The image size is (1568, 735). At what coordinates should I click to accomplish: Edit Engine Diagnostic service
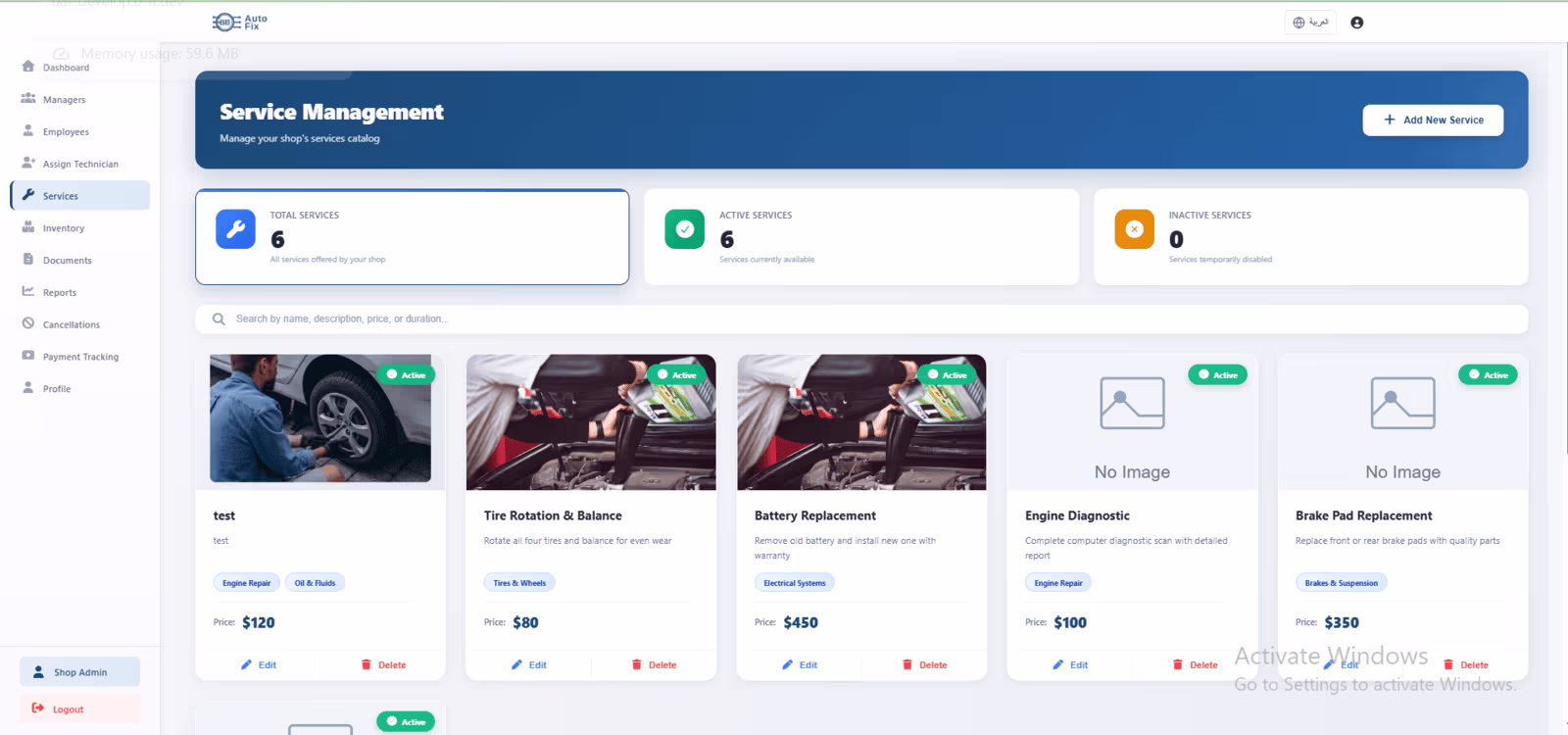[1070, 664]
